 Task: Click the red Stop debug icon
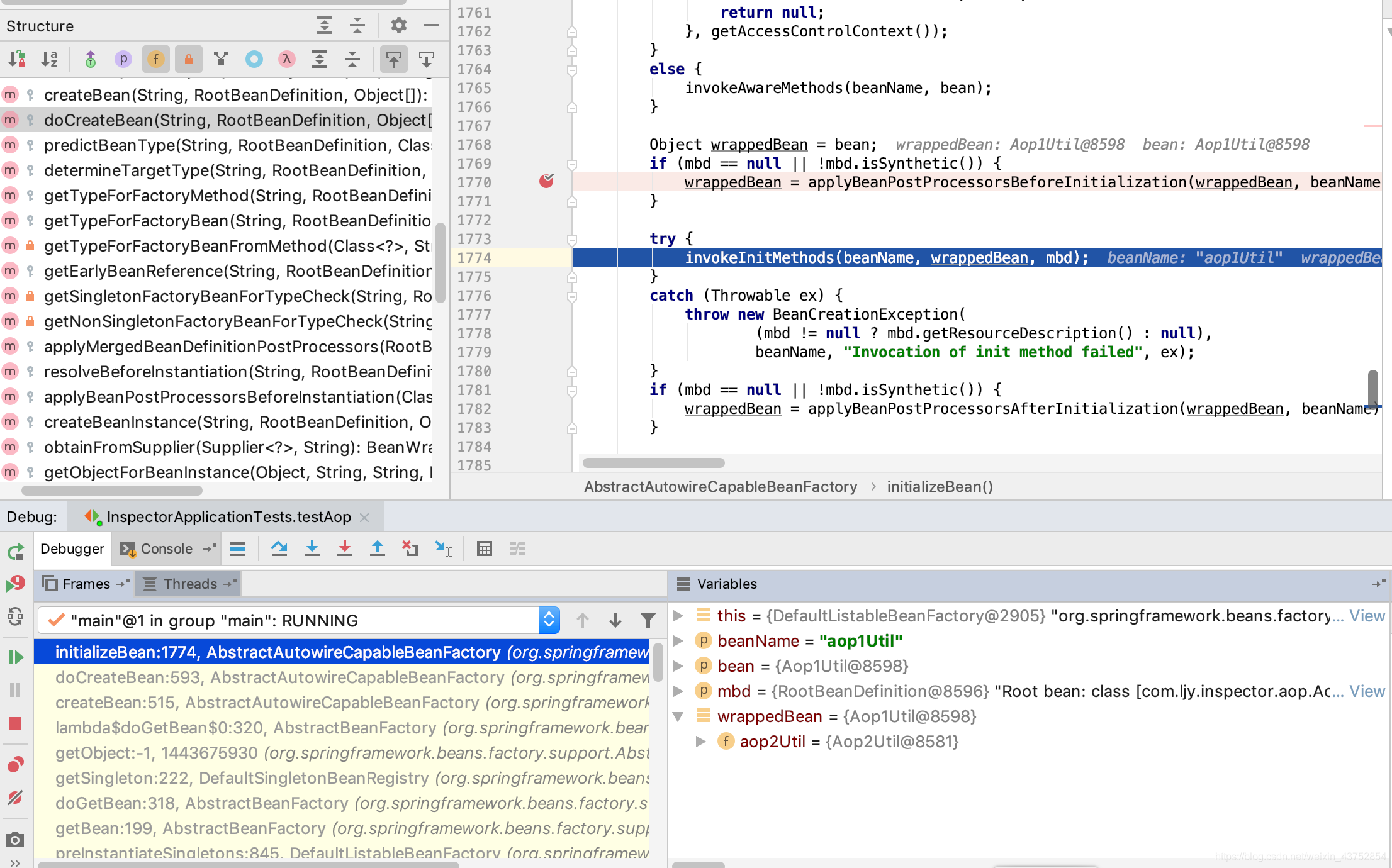point(15,723)
